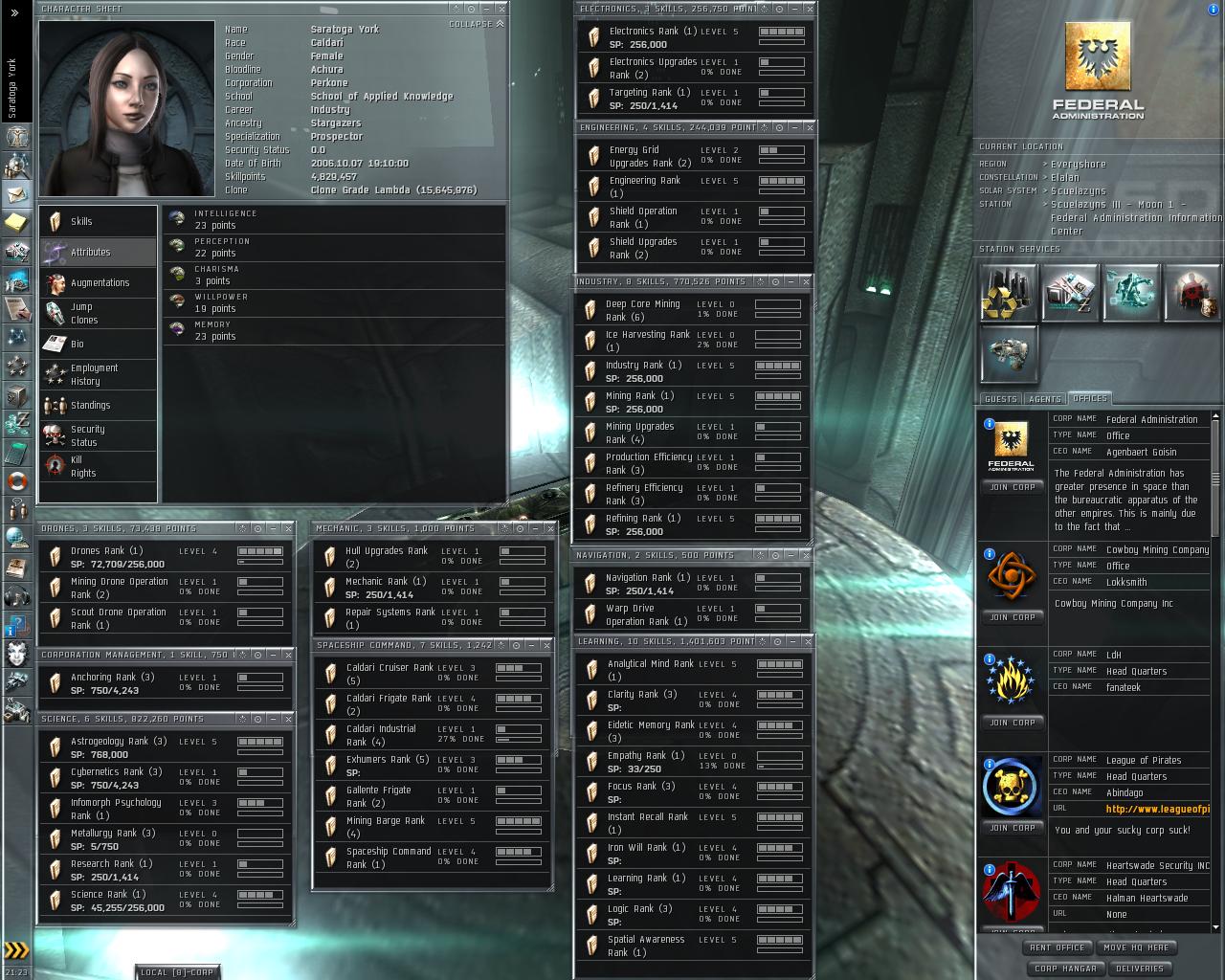Click the Scuelazyns solar system name
Image resolution: width=1225 pixels, height=980 pixels.
point(1079,191)
